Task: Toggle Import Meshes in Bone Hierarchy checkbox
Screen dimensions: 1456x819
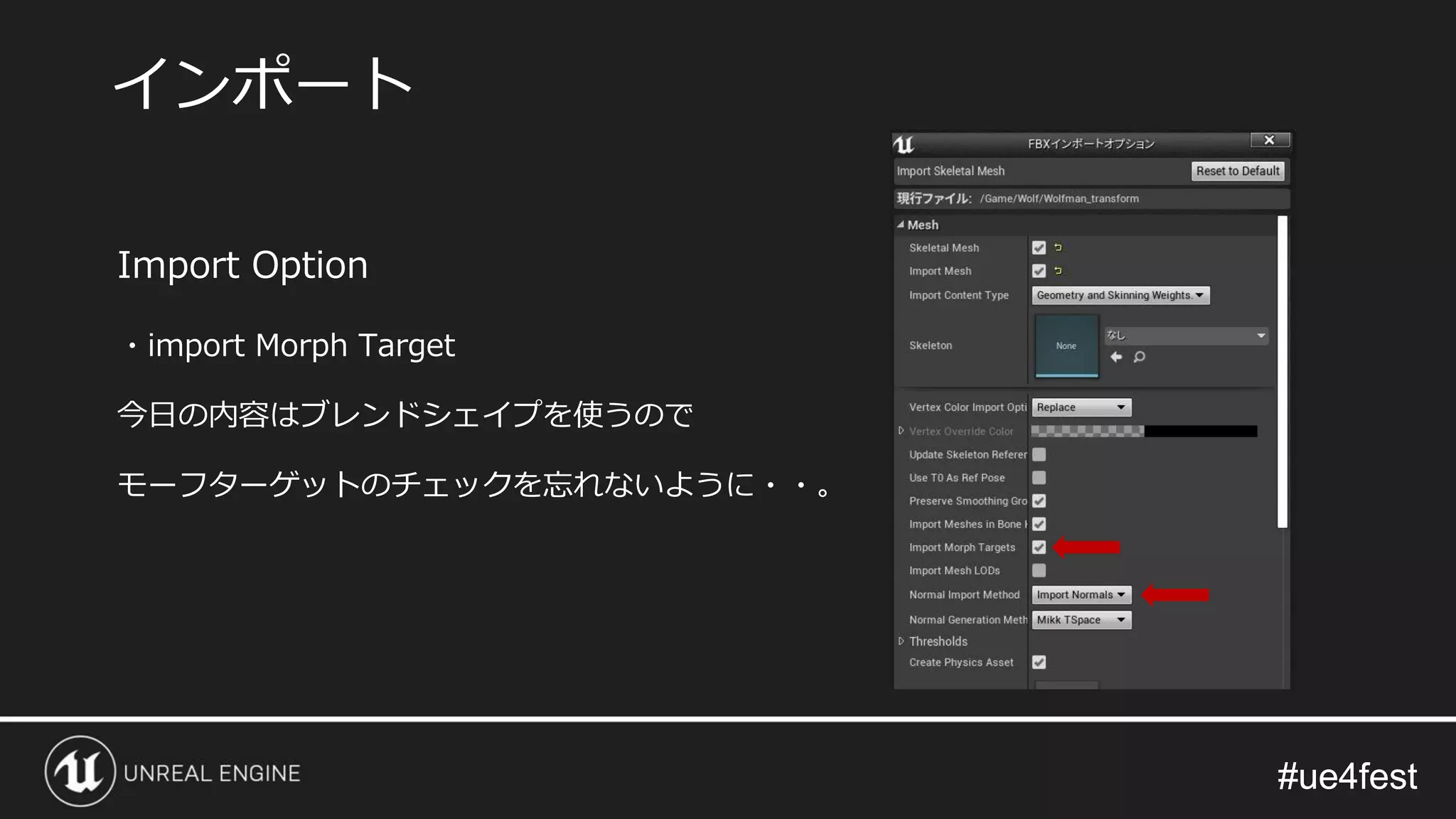Action: (1039, 524)
